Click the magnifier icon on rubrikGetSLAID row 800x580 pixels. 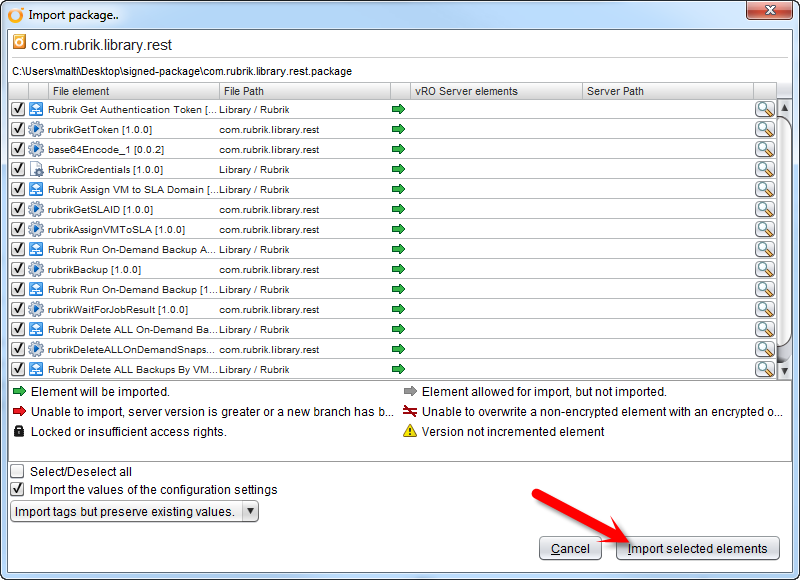point(764,209)
